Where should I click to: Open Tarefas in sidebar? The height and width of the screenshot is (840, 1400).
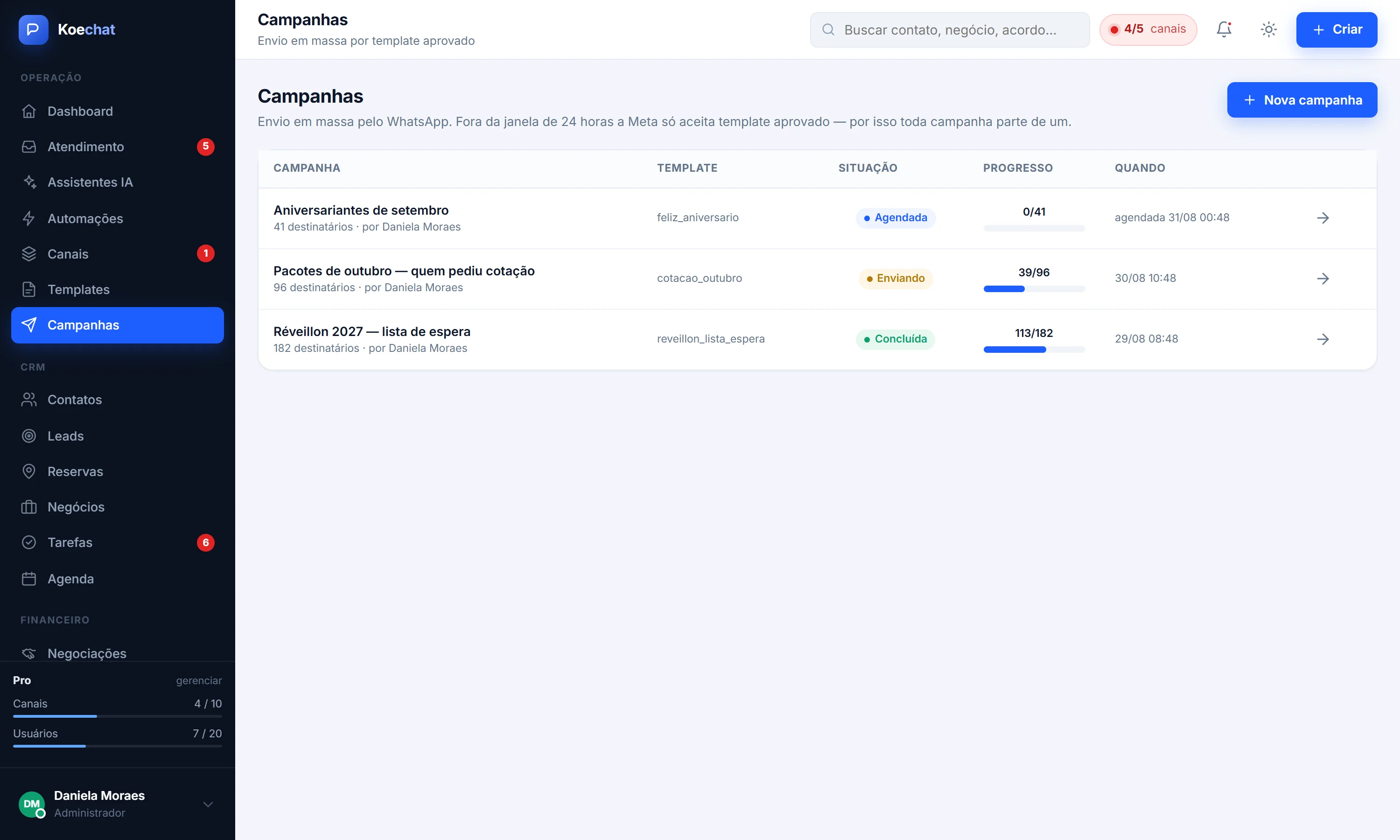(x=118, y=542)
